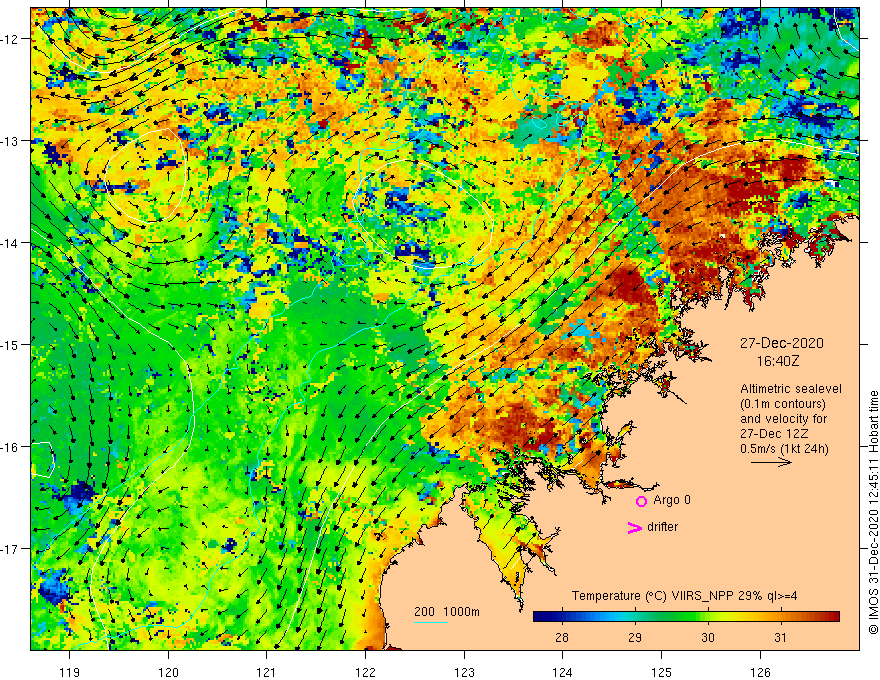Click the longitude axis label 124
The width and height of the screenshot is (880, 680).
click(563, 672)
